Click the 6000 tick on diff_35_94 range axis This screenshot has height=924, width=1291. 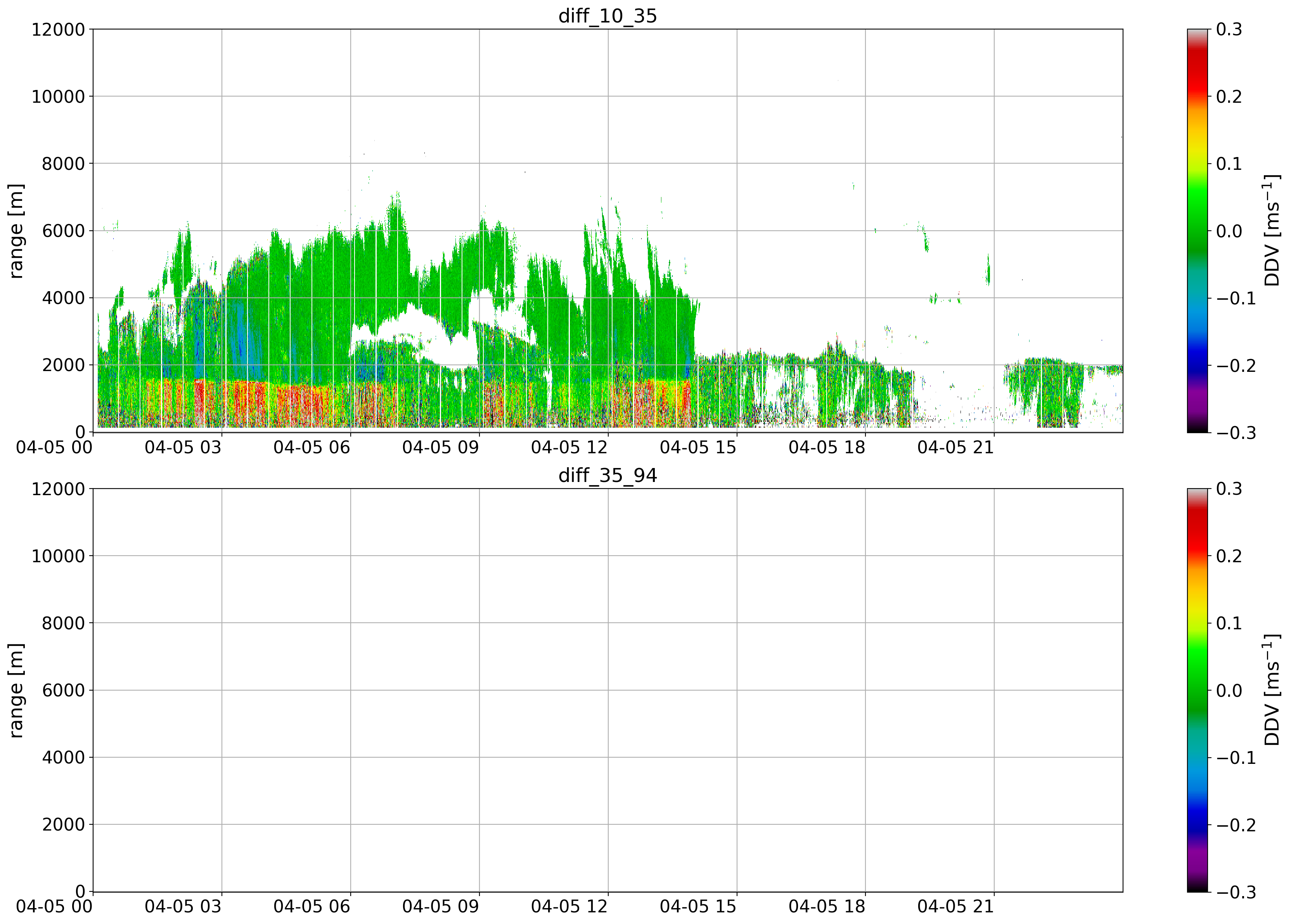[63, 690]
